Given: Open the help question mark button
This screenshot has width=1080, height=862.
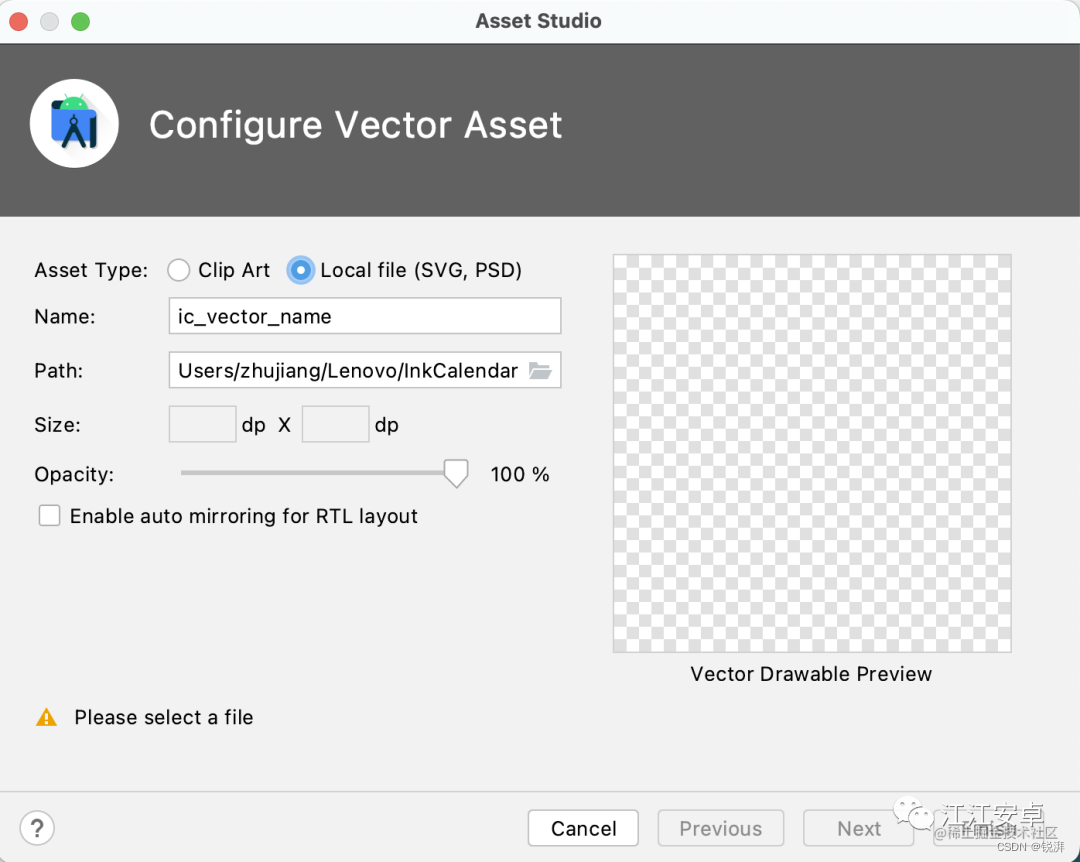Looking at the screenshot, I should click(x=37, y=828).
